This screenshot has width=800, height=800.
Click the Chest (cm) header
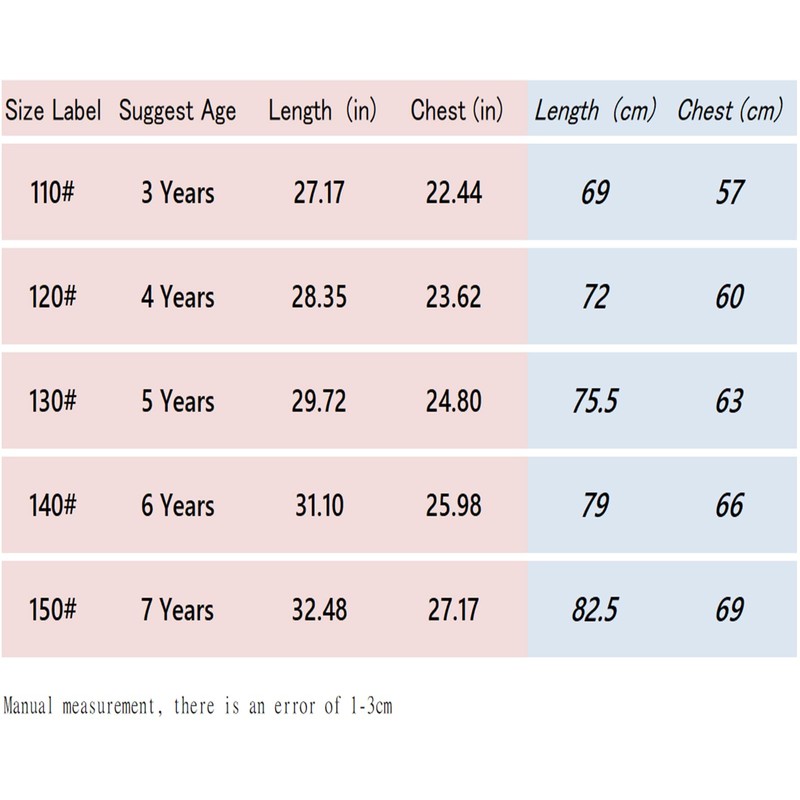pyautogui.click(x=729, y=111)
